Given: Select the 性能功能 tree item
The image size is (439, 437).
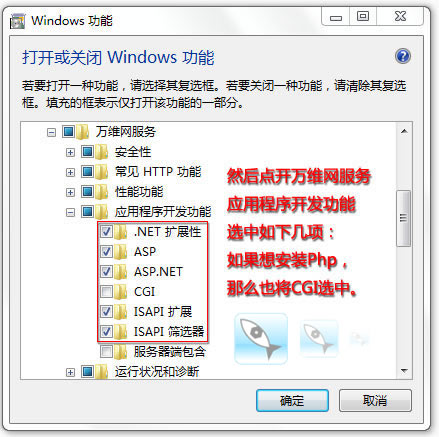Looking at the screenshot, I should tap(139, 192).
